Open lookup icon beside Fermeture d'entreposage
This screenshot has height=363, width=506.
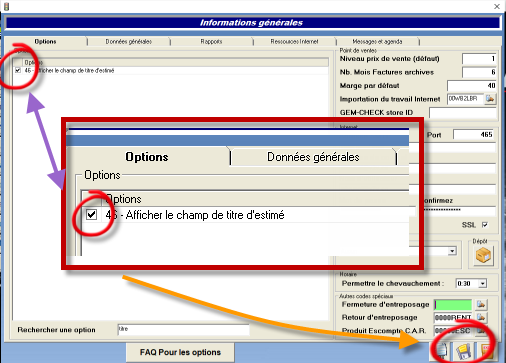(x=481, y=304)
